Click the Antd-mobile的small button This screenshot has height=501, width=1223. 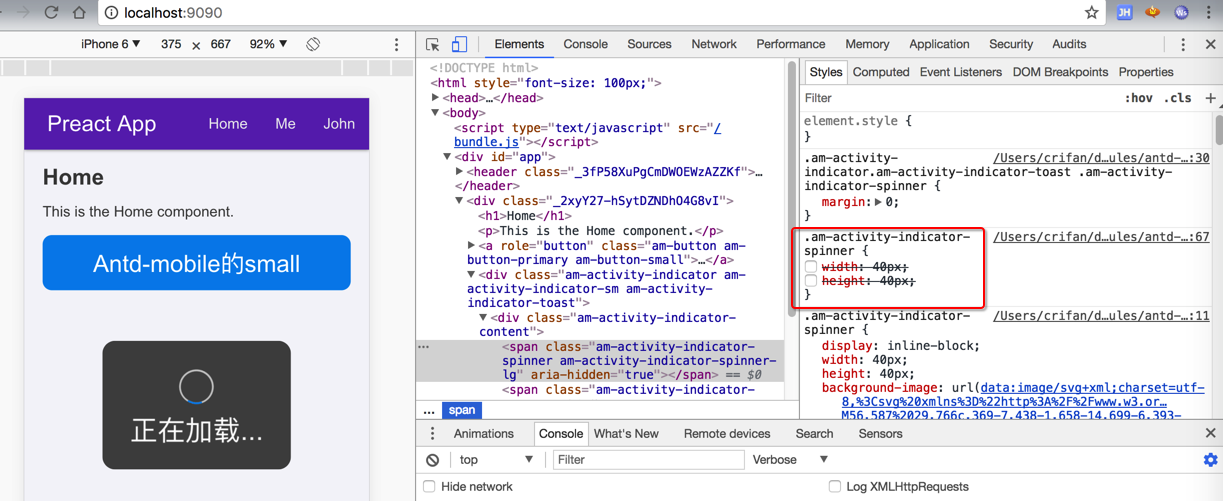click(197, 263)
